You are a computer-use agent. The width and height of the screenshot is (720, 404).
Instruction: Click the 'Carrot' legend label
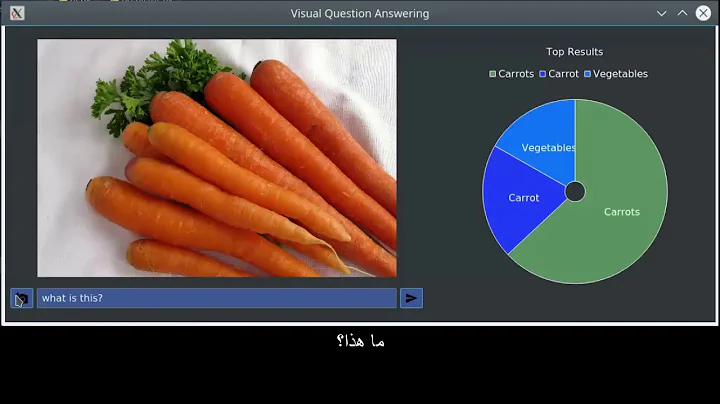(563, 74)
